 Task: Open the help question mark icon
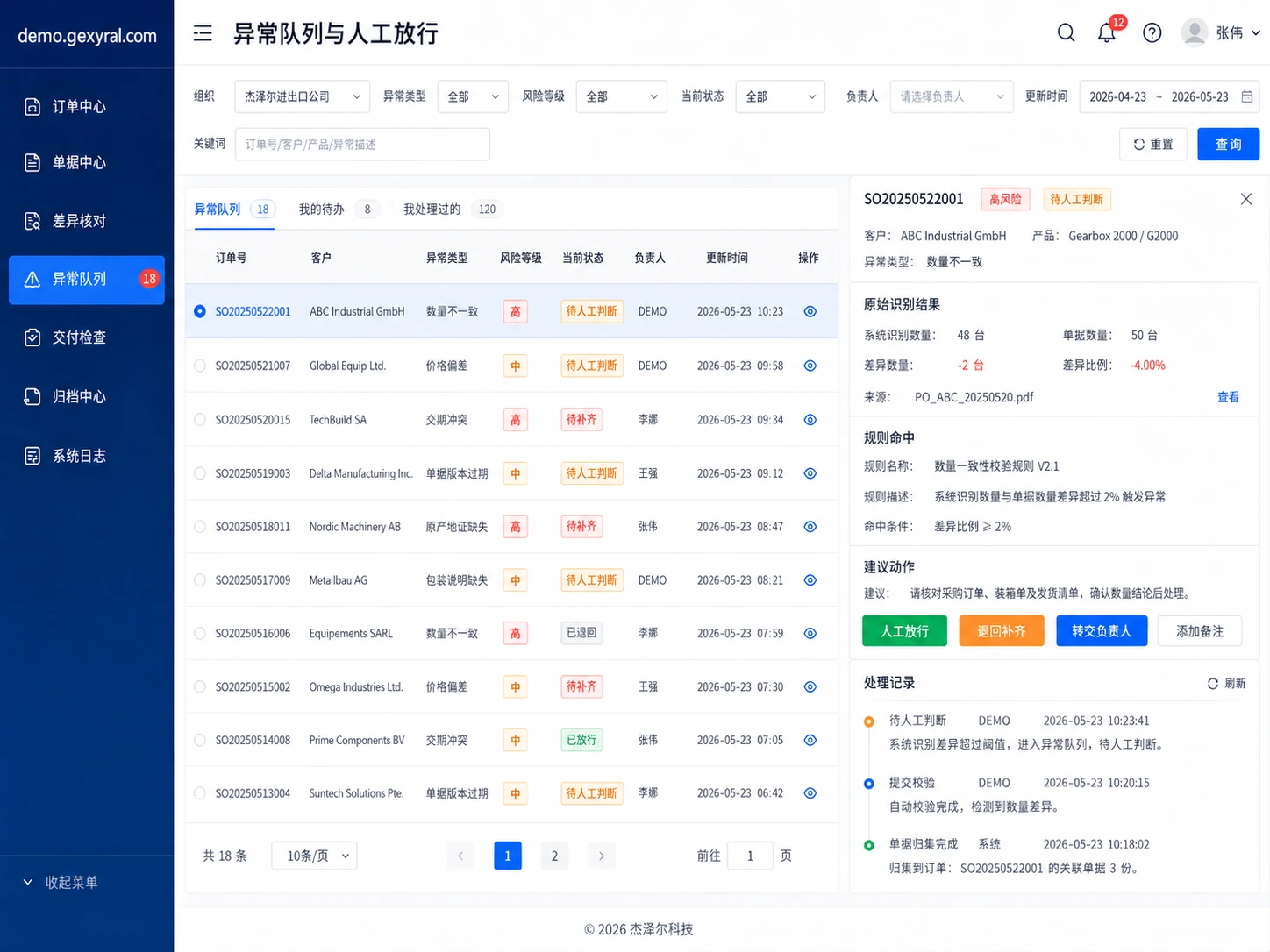tap(1152, 32)
